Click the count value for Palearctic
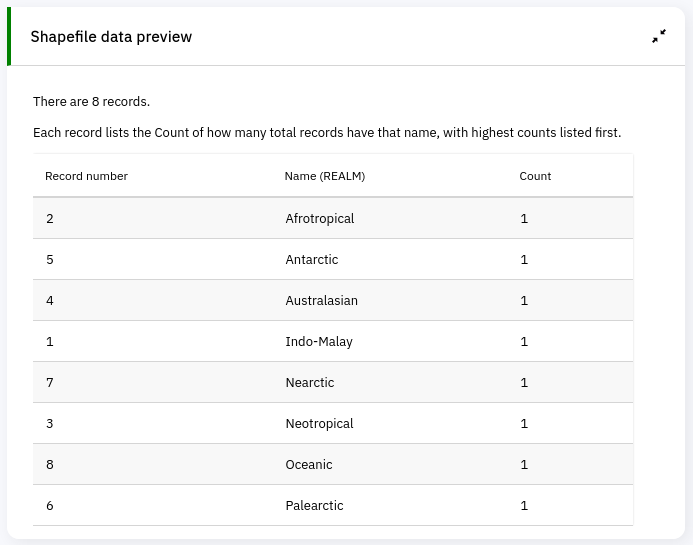Screen dimensions: 693x545 point(524,505)
